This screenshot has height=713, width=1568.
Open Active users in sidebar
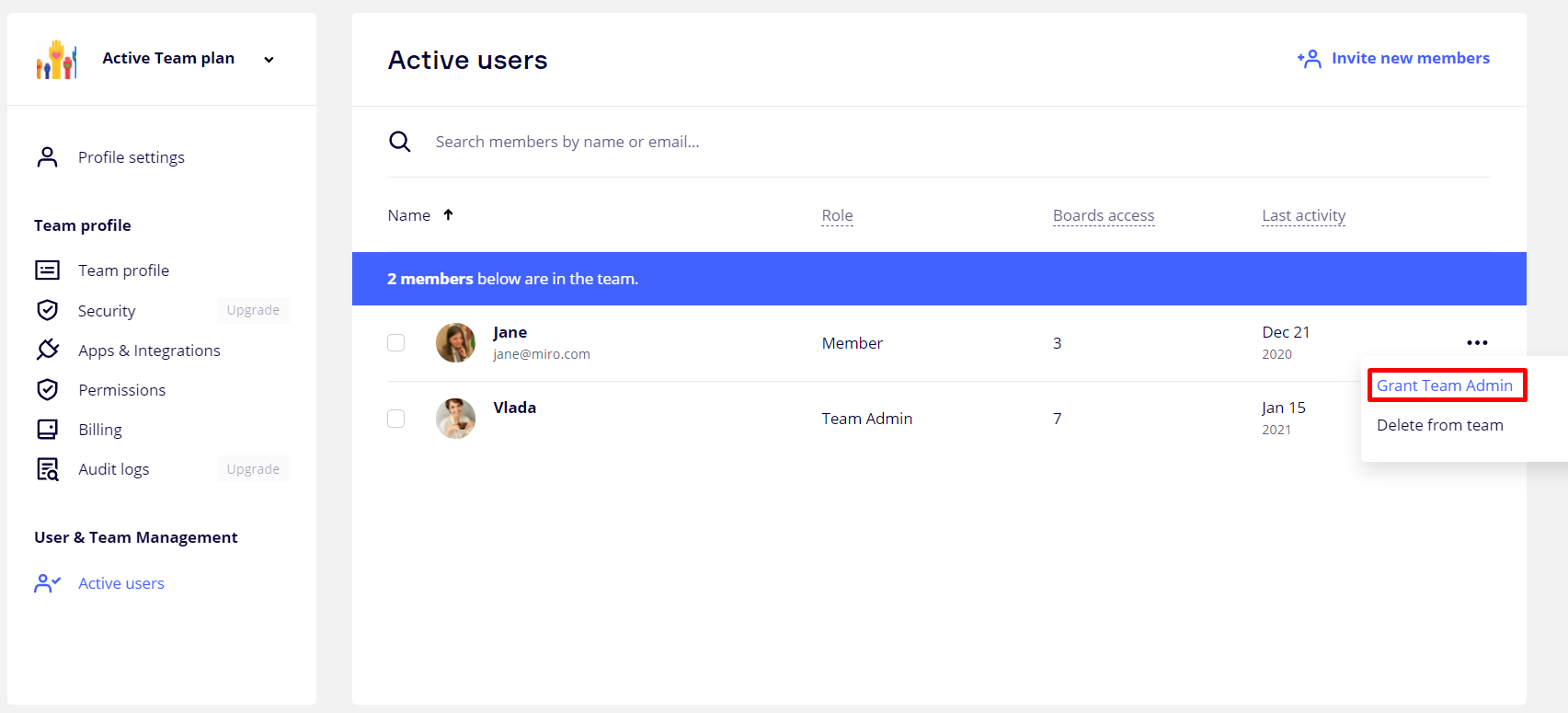click(120, 583)
